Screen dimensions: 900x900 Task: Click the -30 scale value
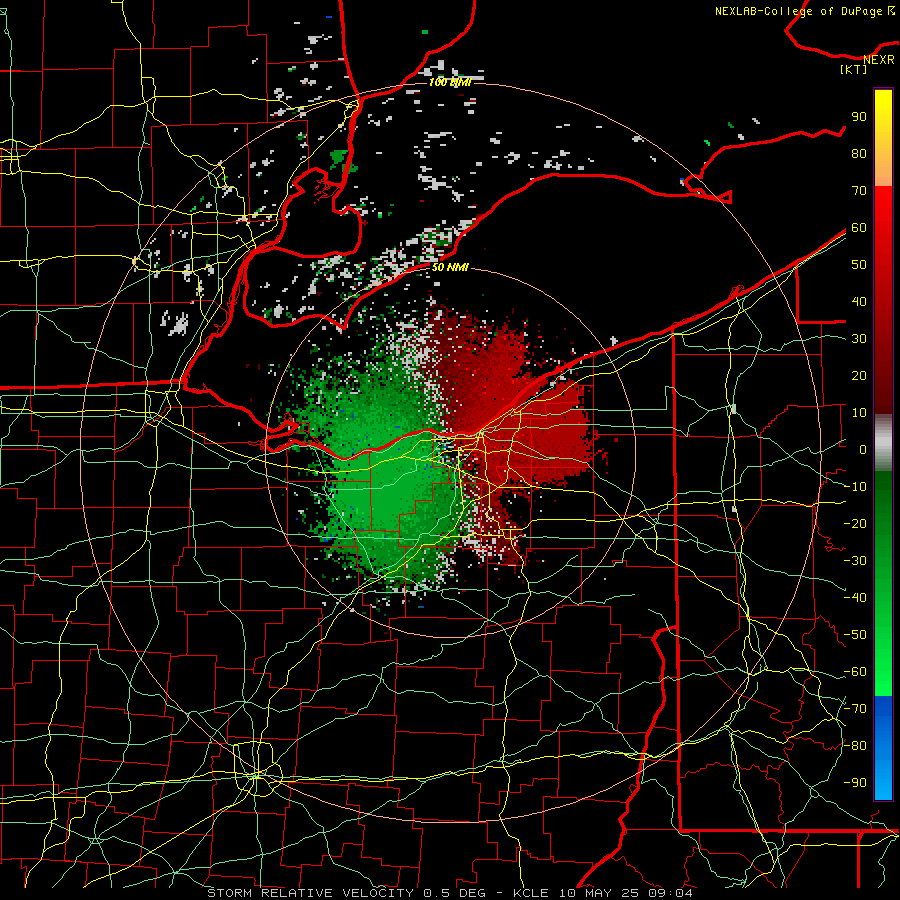coord(855,561)
